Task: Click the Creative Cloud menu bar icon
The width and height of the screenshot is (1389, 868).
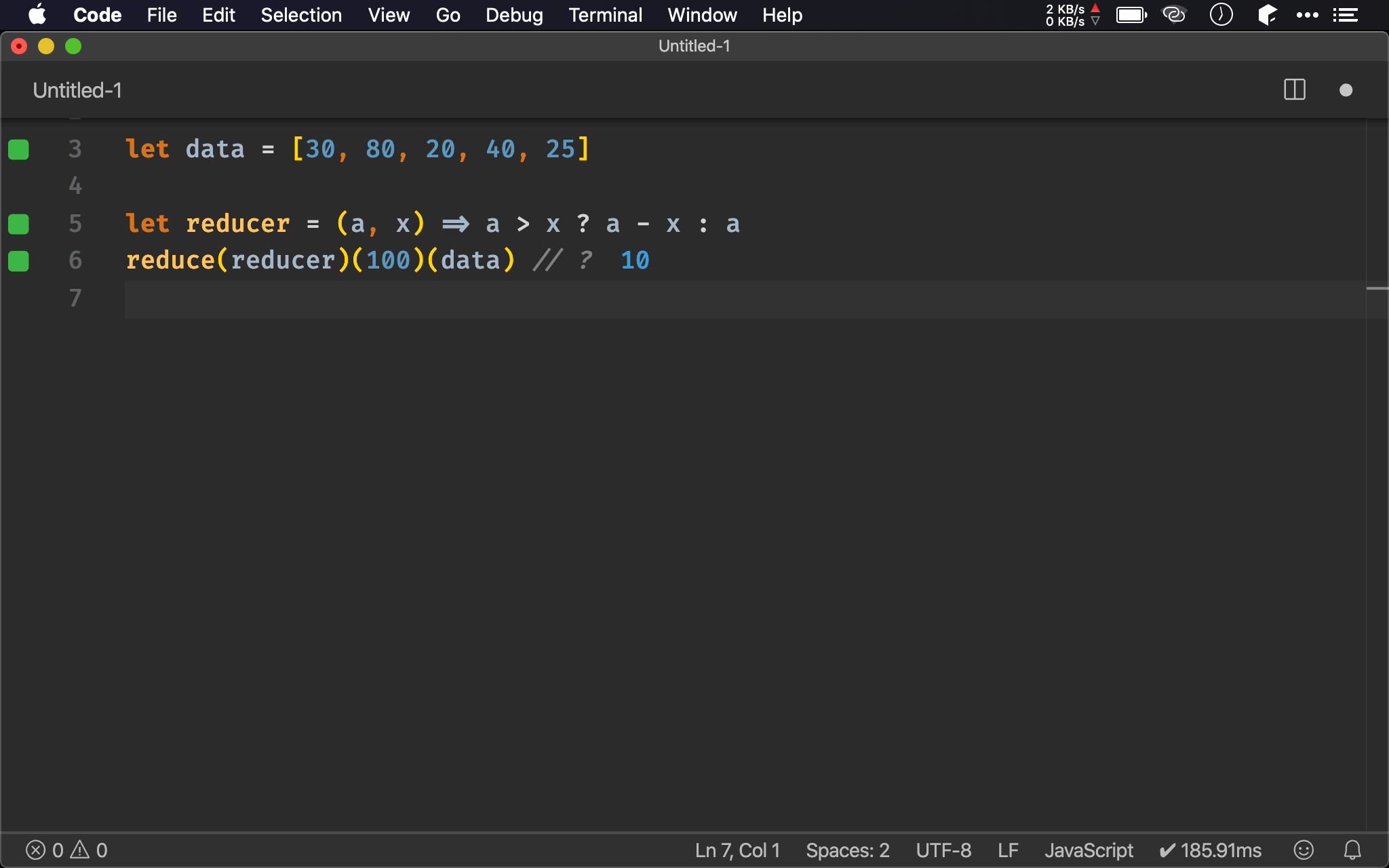Action: click(x=1174, y=14)
